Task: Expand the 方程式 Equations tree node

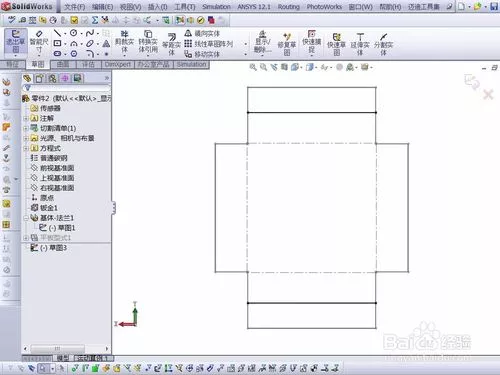Action: tap(26, 148)
